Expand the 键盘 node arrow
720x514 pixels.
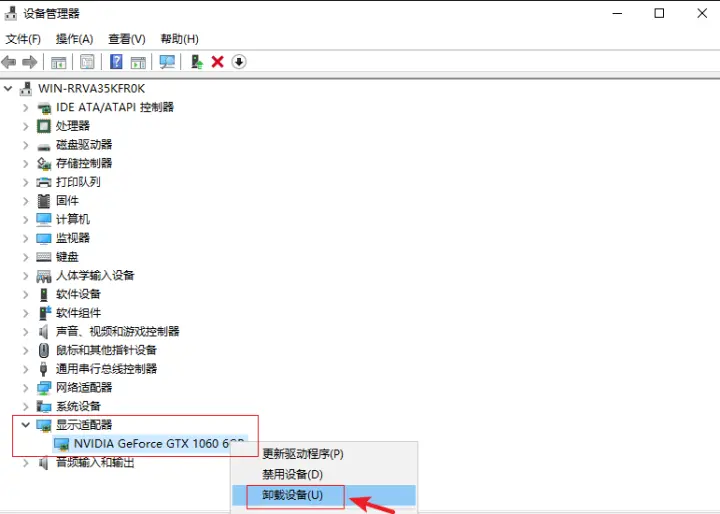(26, 257)
